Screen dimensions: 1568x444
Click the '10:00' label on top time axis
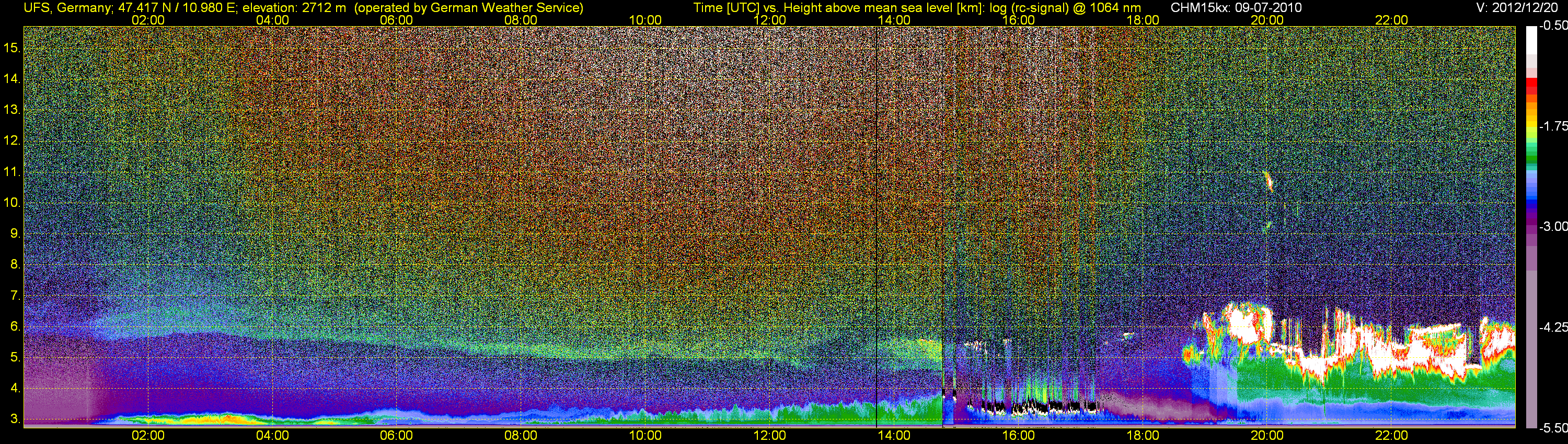645,20
